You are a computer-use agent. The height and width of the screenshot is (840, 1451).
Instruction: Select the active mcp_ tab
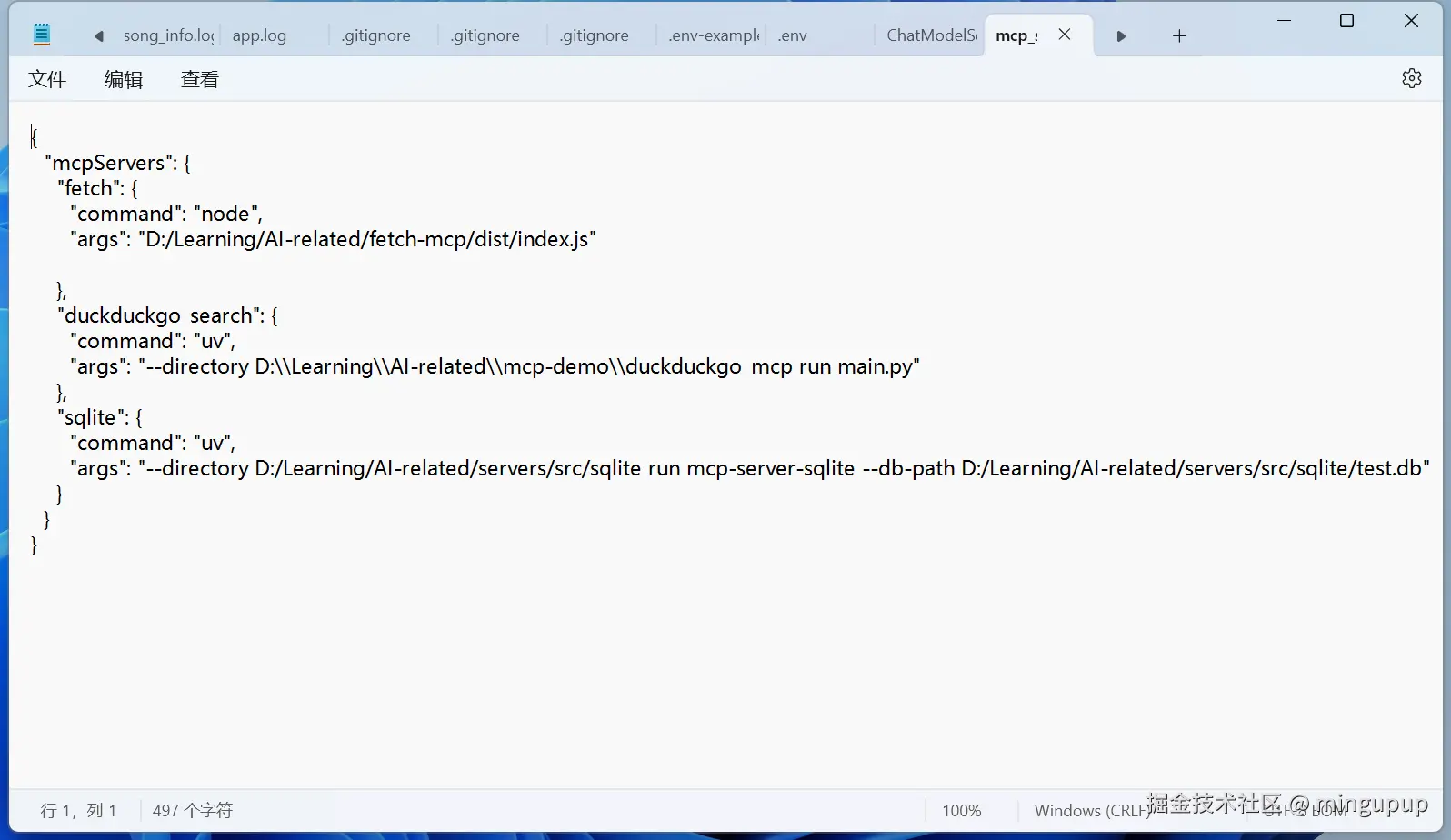[1016, 35]
